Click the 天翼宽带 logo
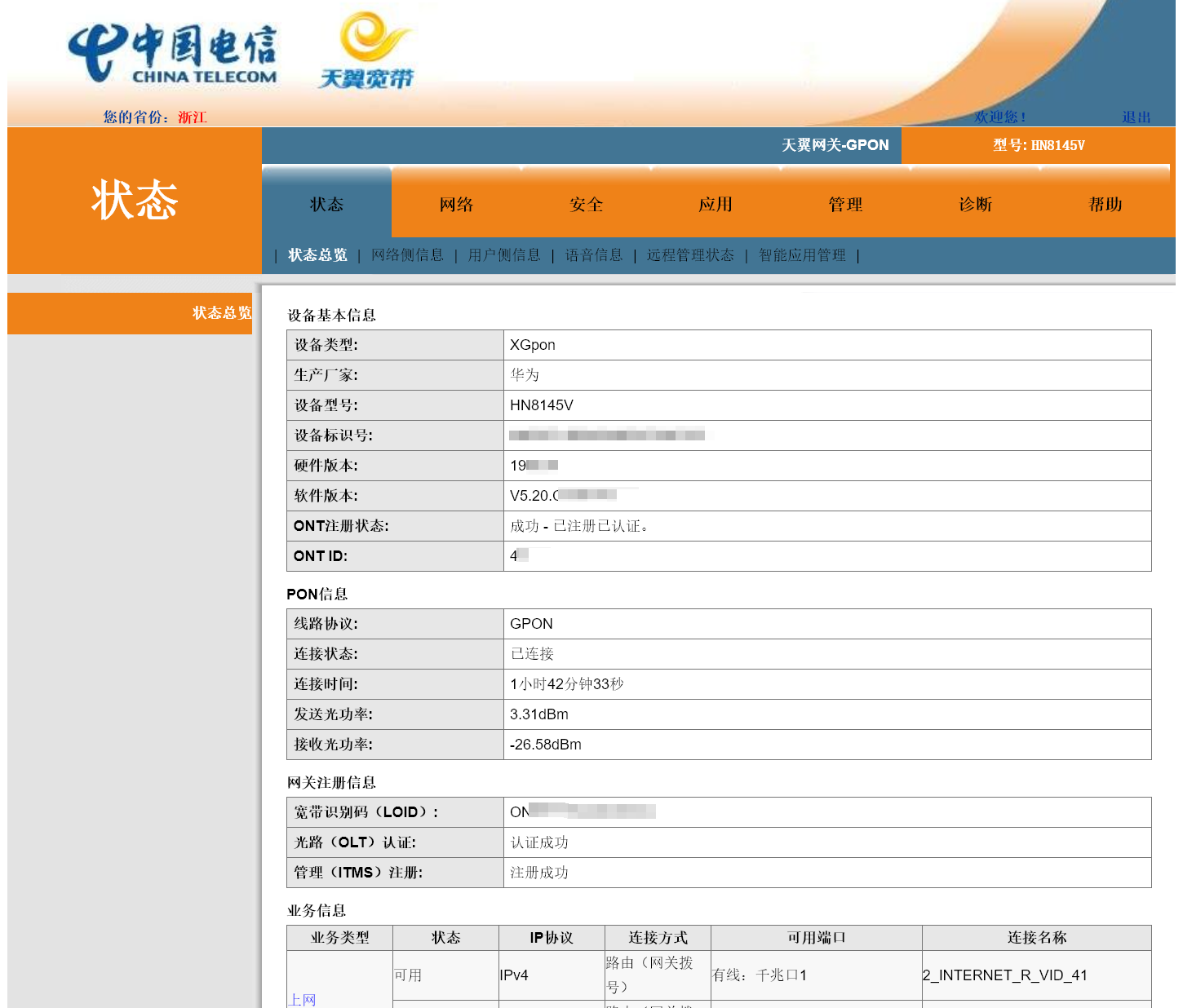The image size is (1183, 1008). pos(366,51)
